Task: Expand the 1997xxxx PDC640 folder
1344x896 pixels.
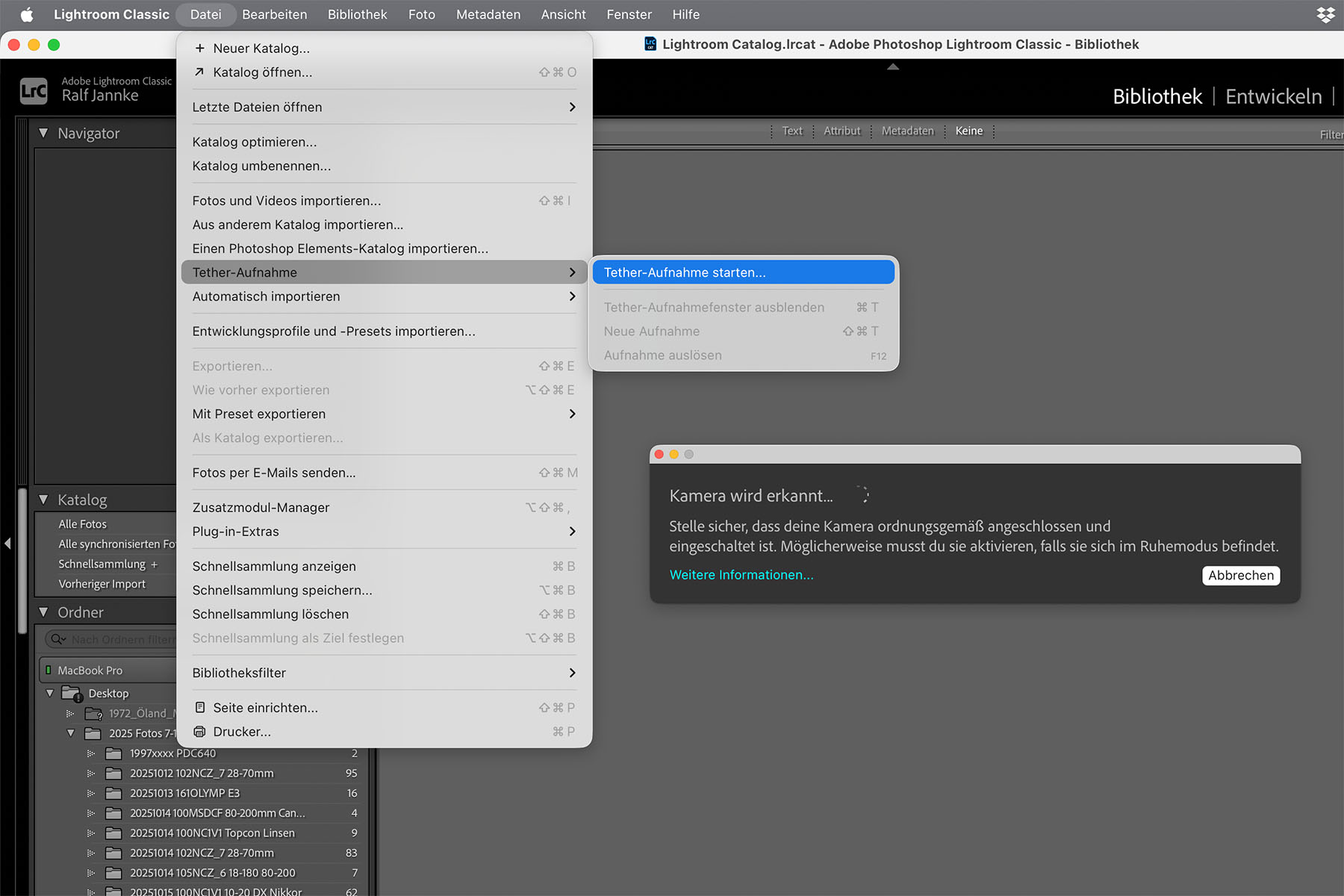Action: 91,753
